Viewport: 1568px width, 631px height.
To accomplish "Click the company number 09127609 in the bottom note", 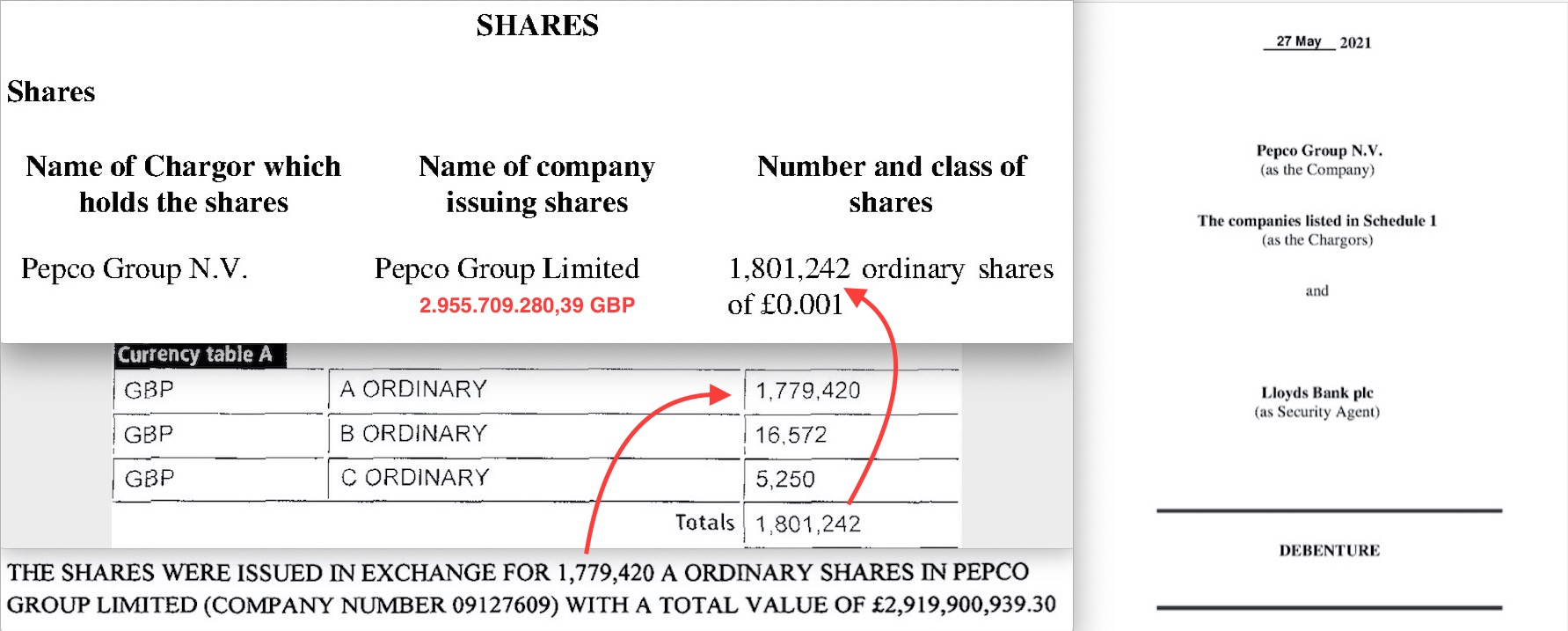I will pyautogui.click(x=502, y=605).
